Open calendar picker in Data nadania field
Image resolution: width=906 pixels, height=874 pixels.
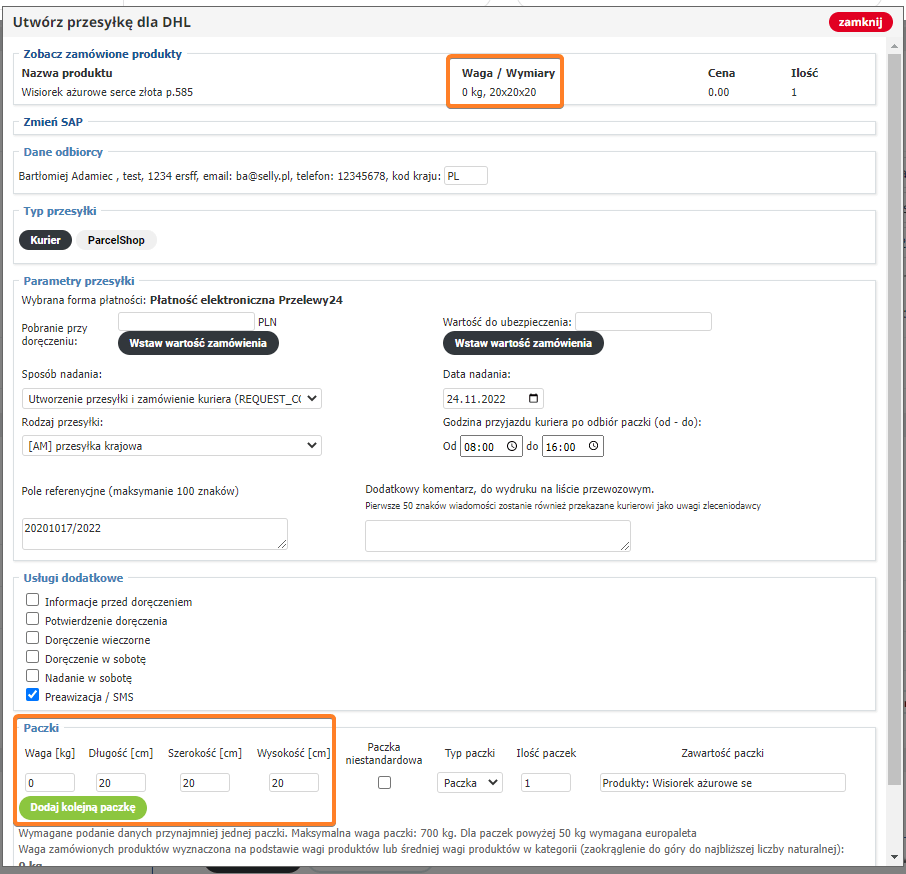point(534,399)
